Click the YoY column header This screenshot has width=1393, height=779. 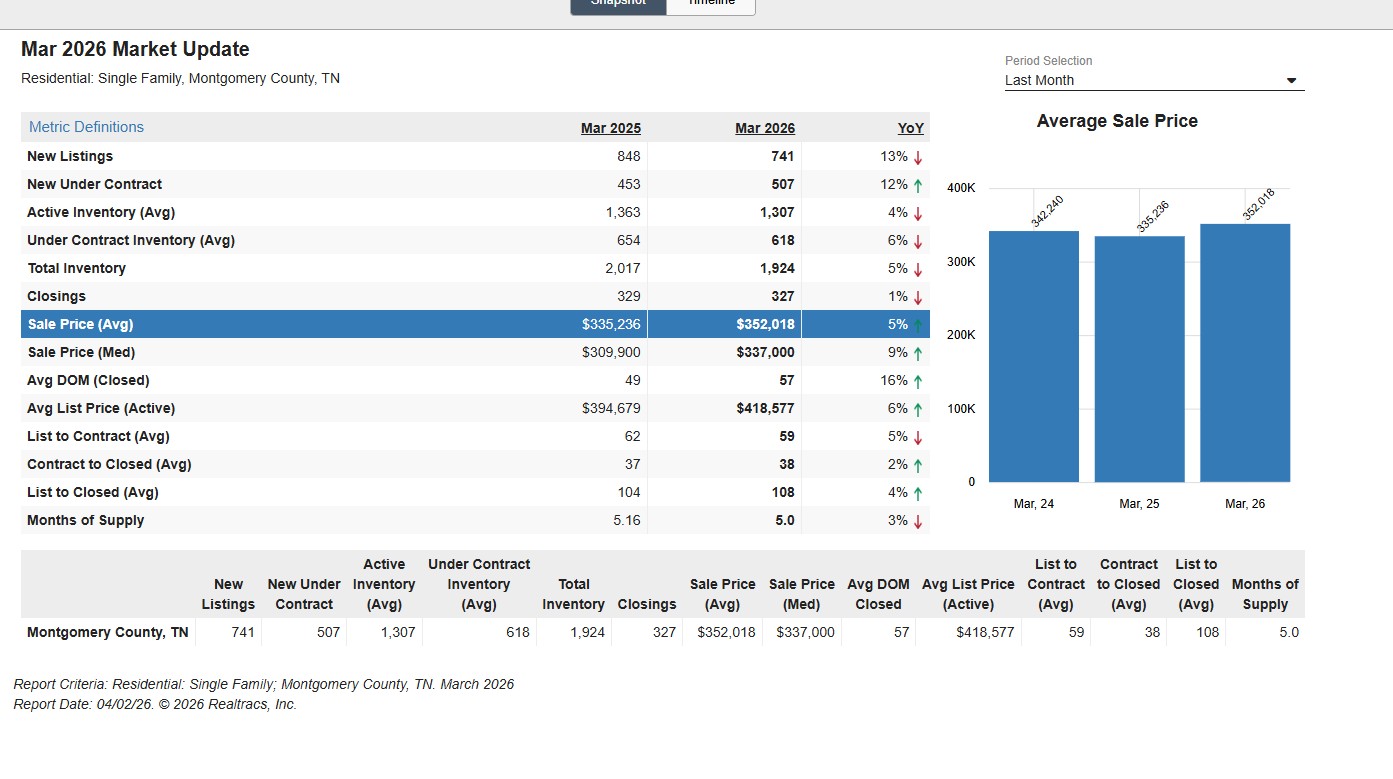(x=910, y=128)
